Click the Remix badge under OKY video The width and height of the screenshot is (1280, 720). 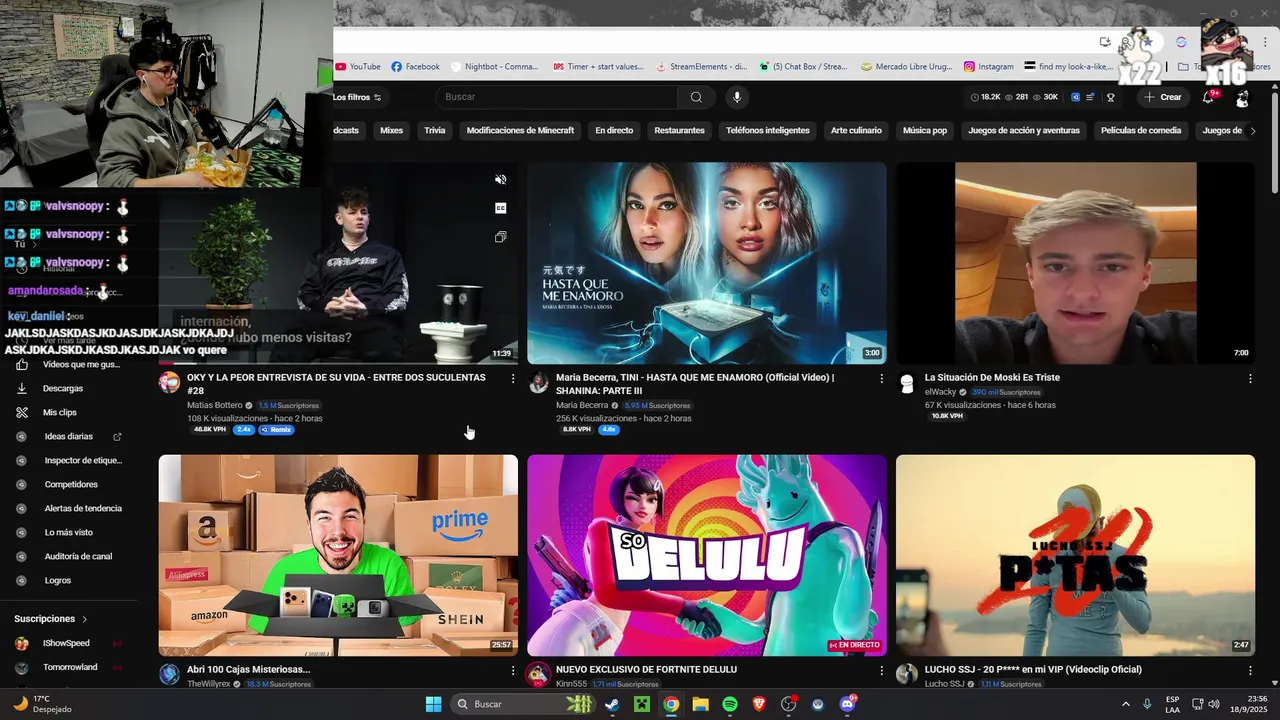point(276,430)
